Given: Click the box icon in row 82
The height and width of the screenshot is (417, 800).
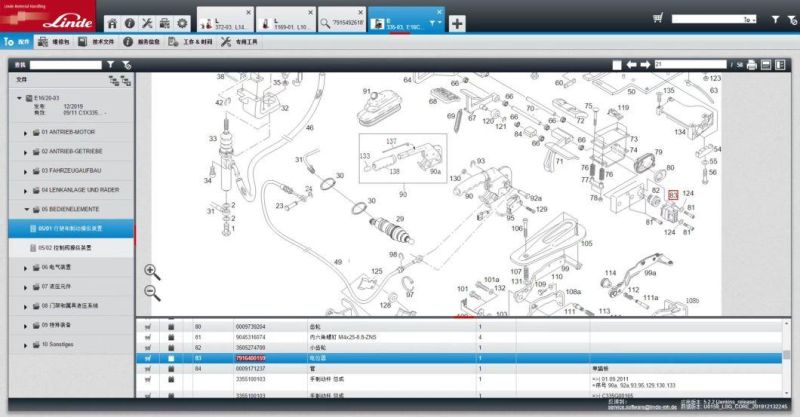Looking at the screenshot, I should click(x=171, y=348).
